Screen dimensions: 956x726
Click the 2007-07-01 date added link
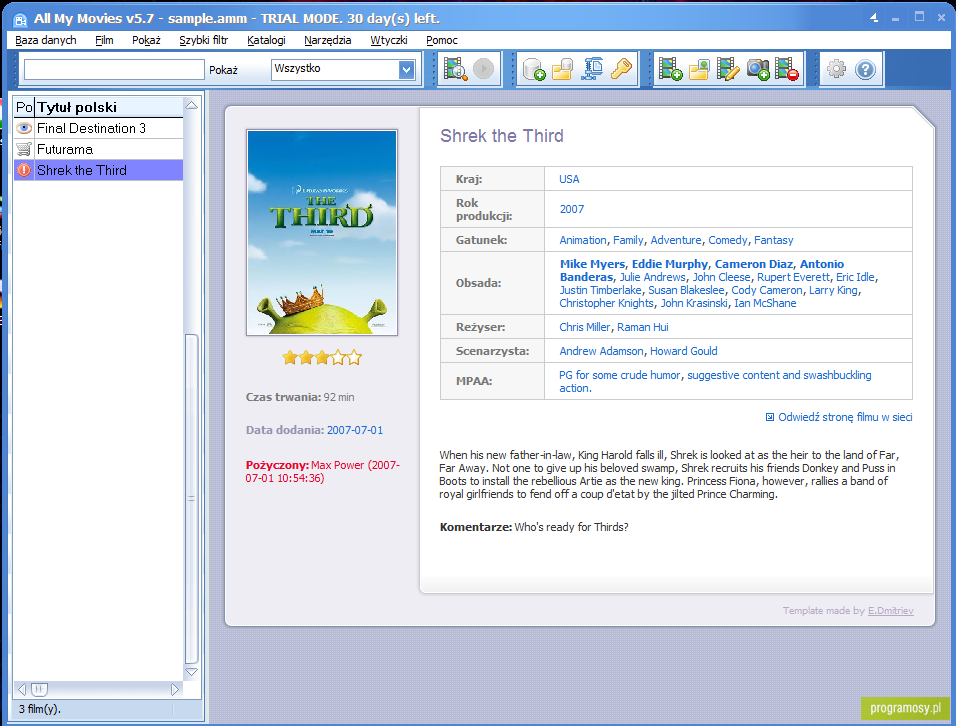pyautogui.click(x=355, y=430)
